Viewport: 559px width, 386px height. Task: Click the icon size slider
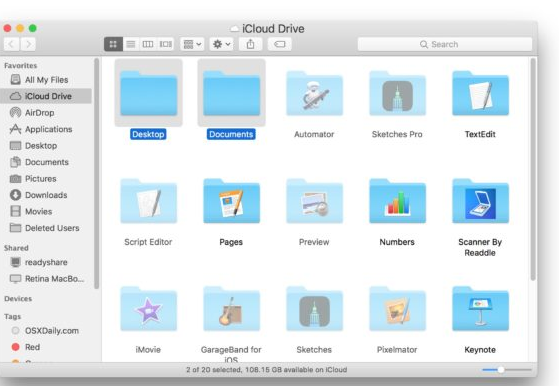(507, 370)
